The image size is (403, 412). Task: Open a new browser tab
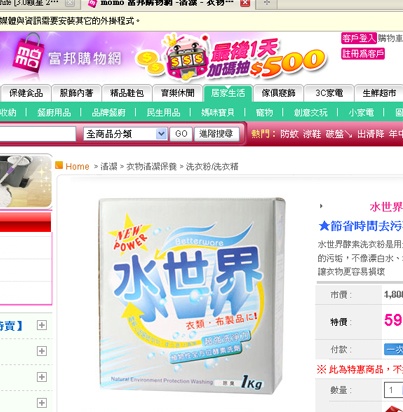pyautogui.click(x=267, y=3)
